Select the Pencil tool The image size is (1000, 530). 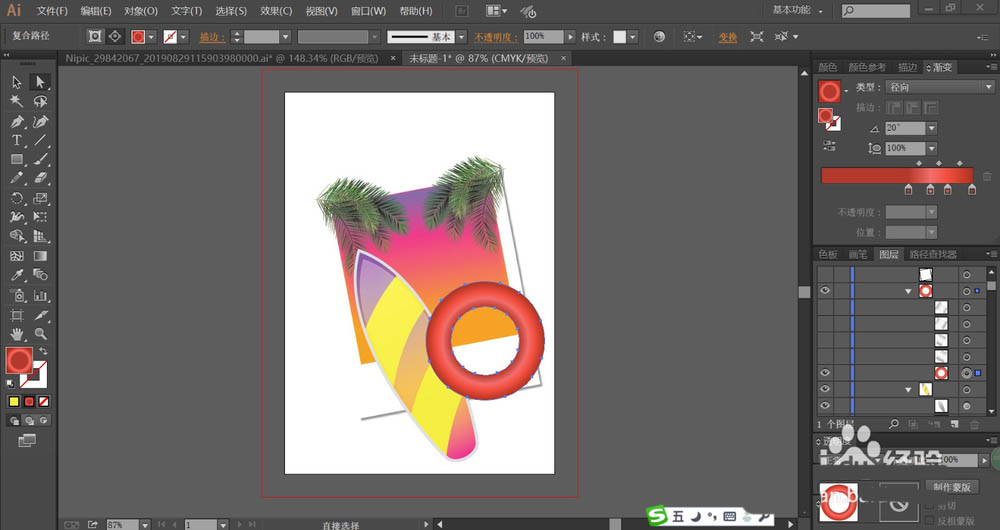(x=17, y=179)
